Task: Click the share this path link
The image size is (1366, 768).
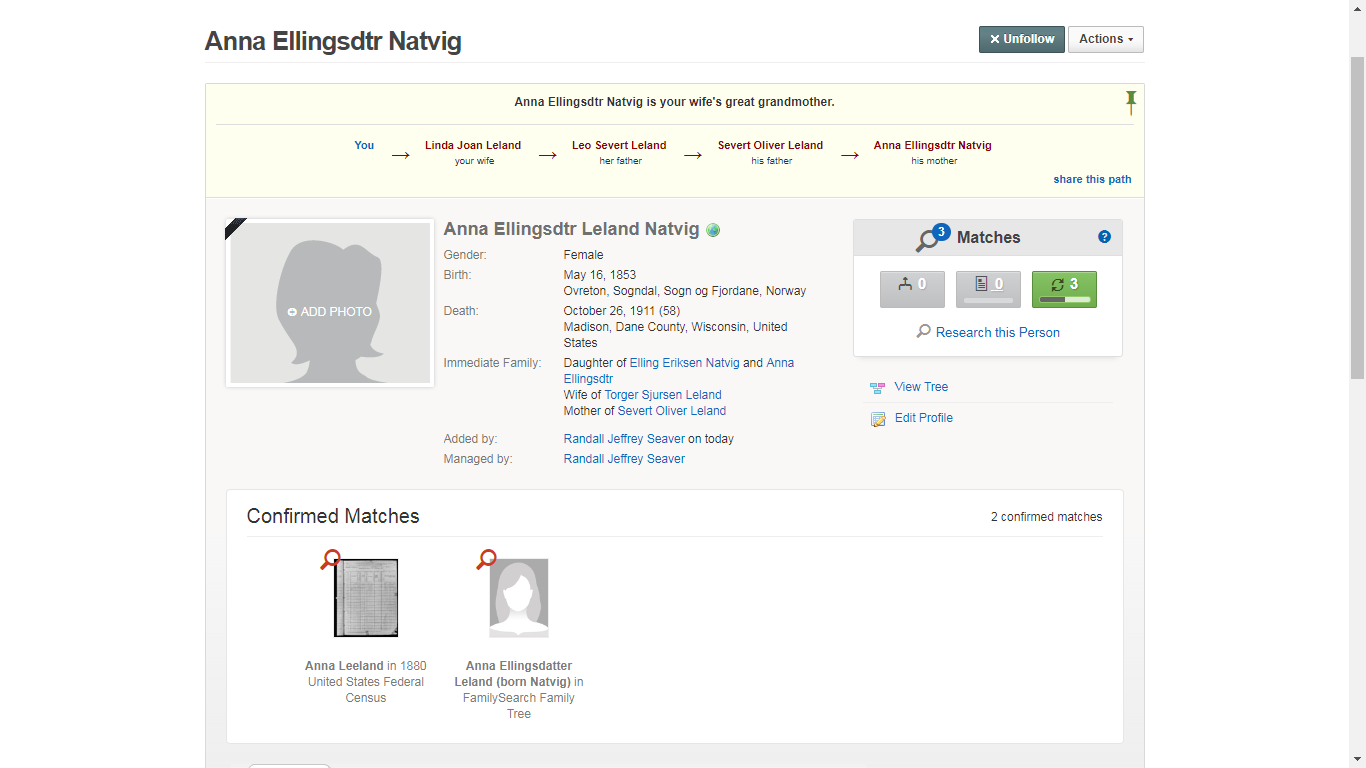Action: pyautogui.click(x=1092, y=179)
